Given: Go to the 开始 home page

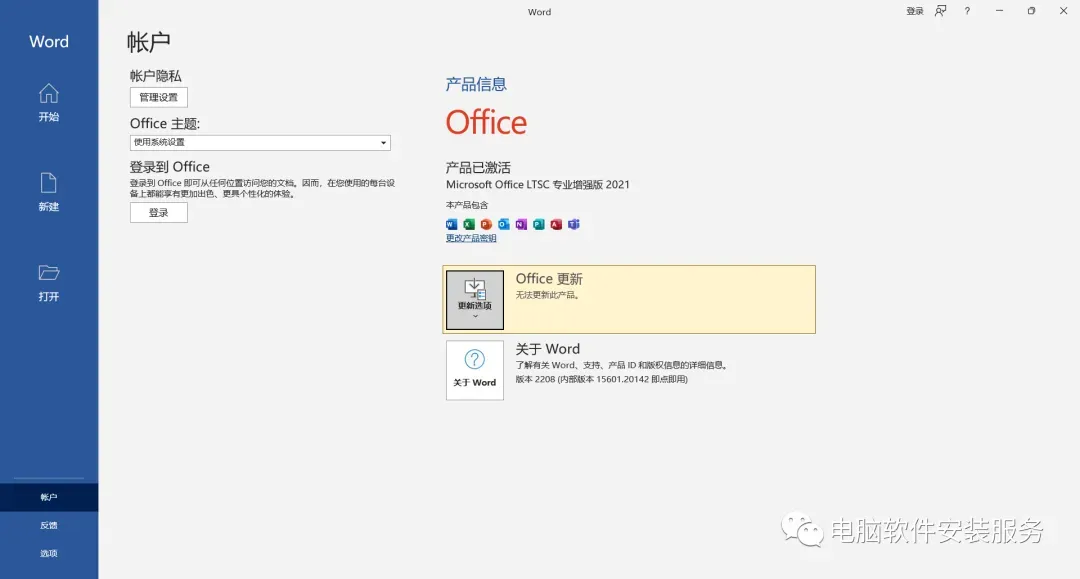Looking at the screenshot, I should tap(49, 103).
